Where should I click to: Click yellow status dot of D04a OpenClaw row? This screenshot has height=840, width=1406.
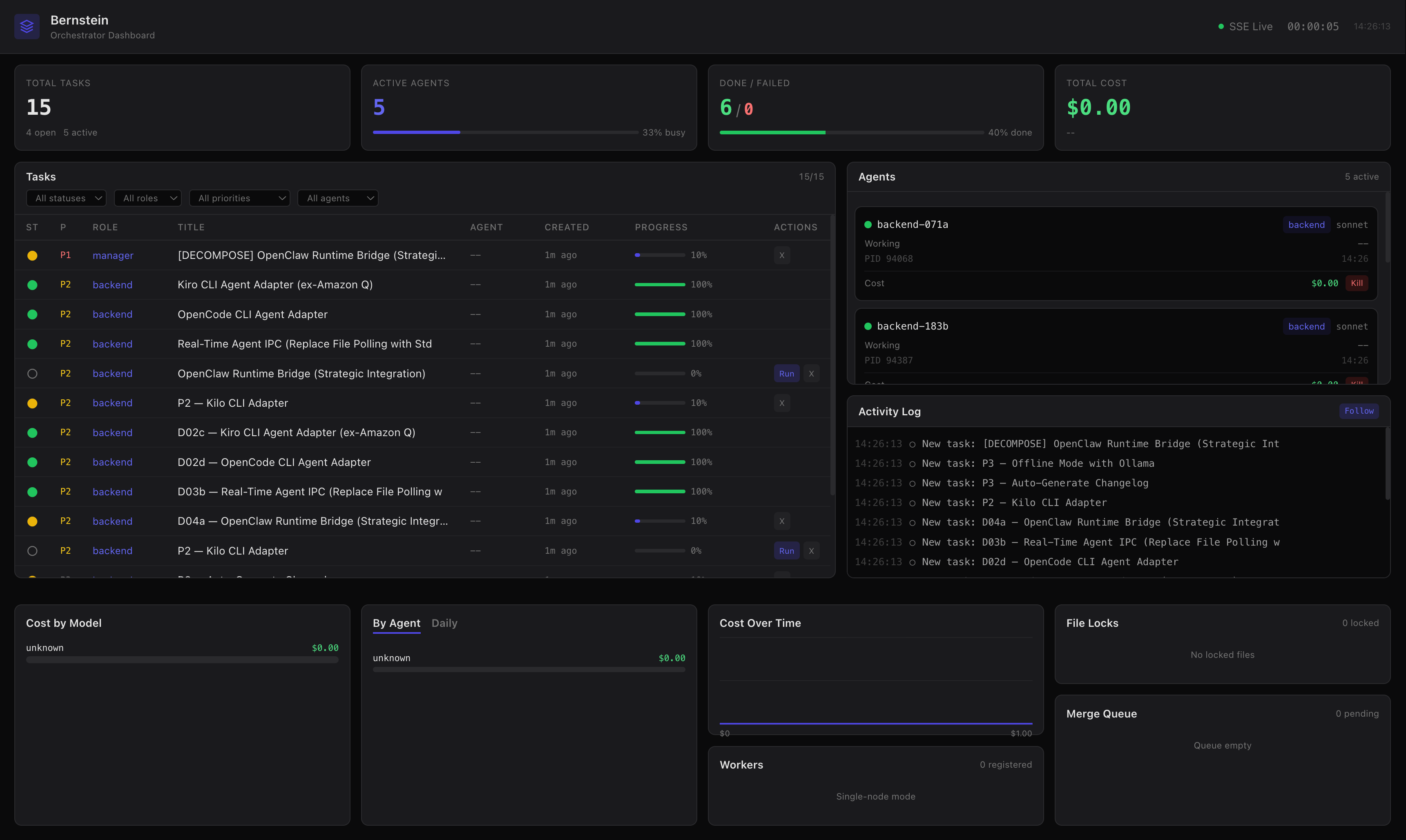[x=32, y=521]
